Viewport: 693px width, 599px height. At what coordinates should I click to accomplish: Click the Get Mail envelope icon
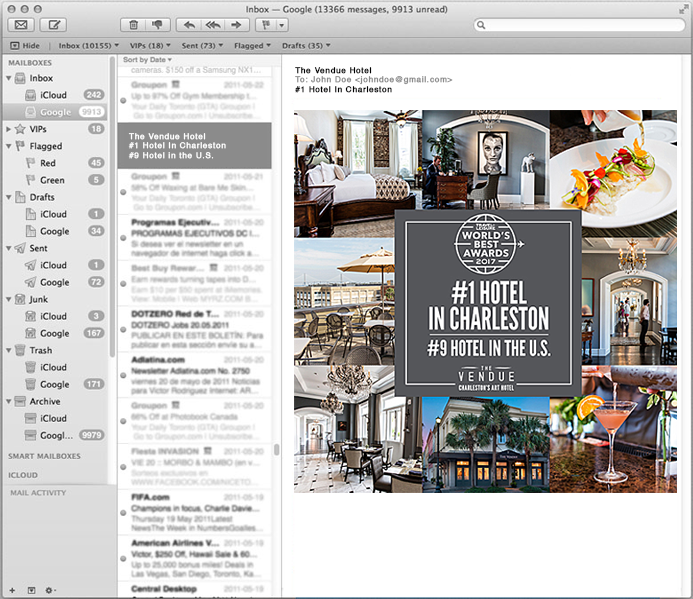click(x=21, y=24)
